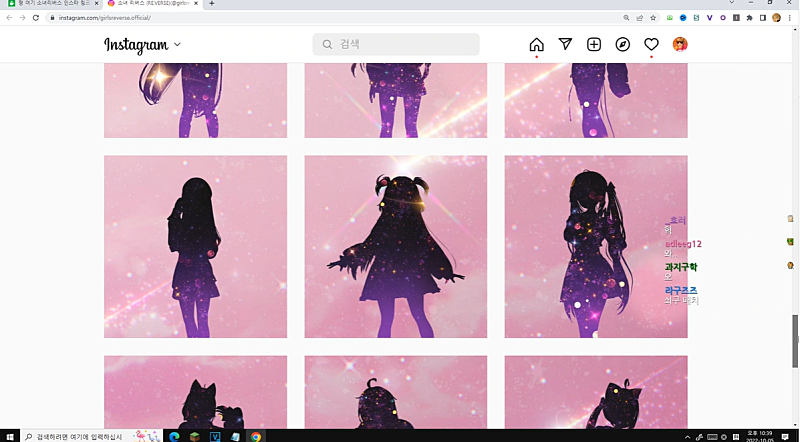Expand the tab search chevron
800x442 pixels.
point(732,3)
